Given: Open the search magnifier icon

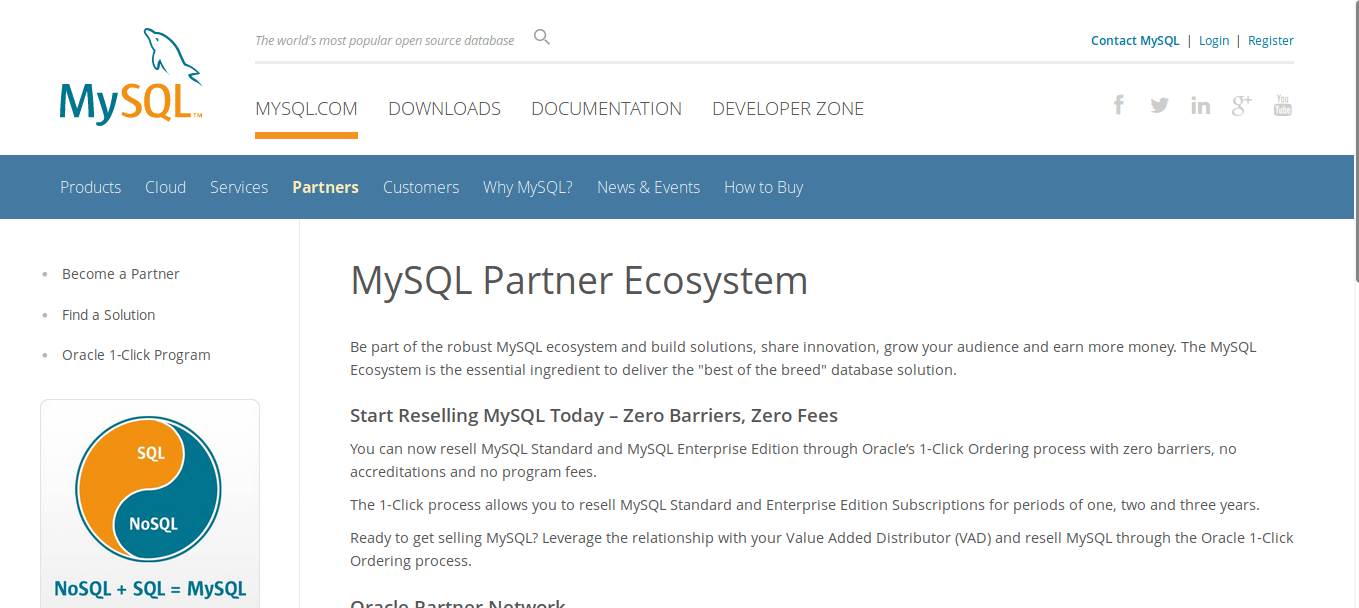Looking at the screenshot, I should (542, 38).
